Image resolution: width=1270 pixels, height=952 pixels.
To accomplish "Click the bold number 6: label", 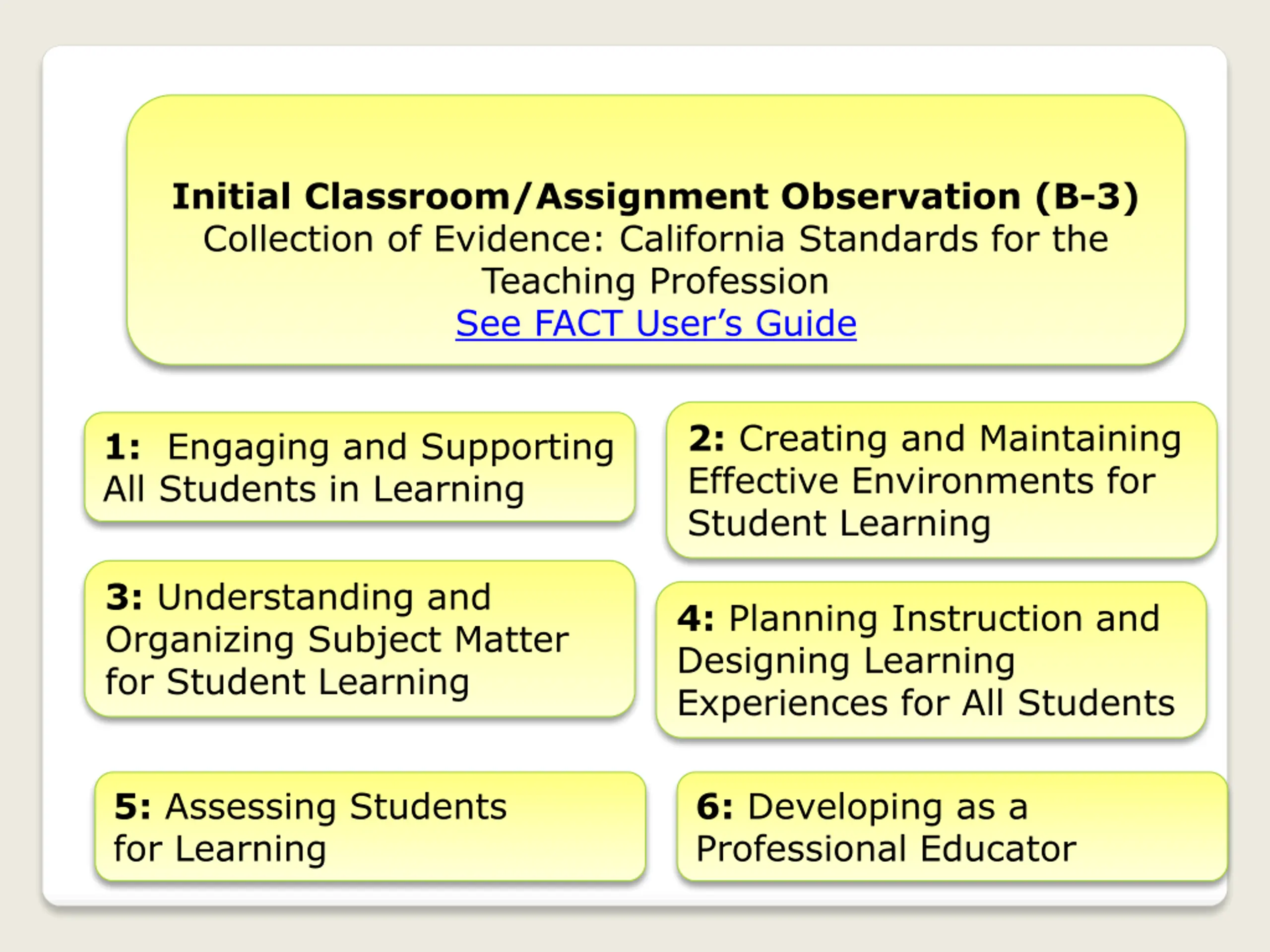I will 715,807.
